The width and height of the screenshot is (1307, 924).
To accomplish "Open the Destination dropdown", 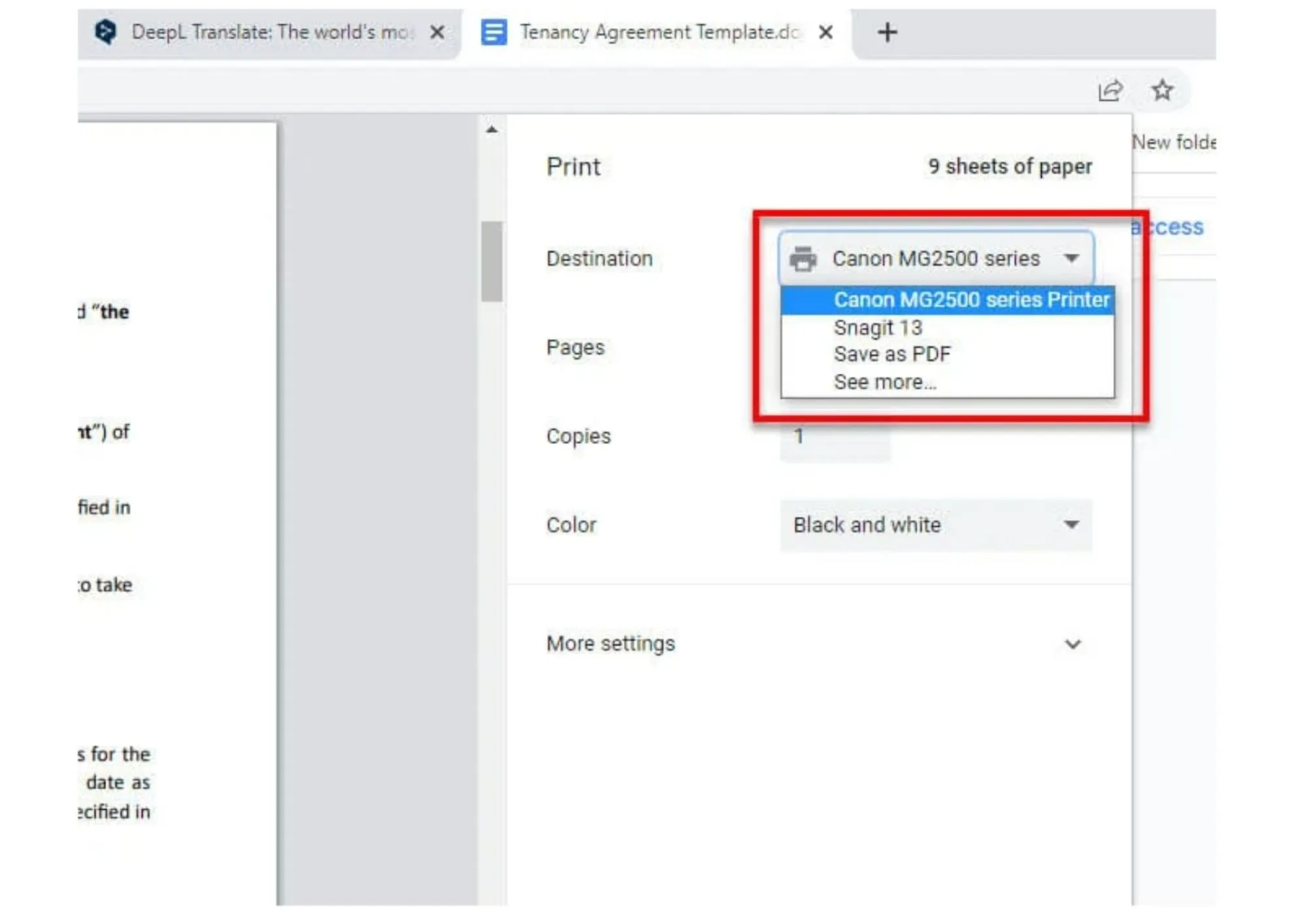I will [x=936, y=259].
